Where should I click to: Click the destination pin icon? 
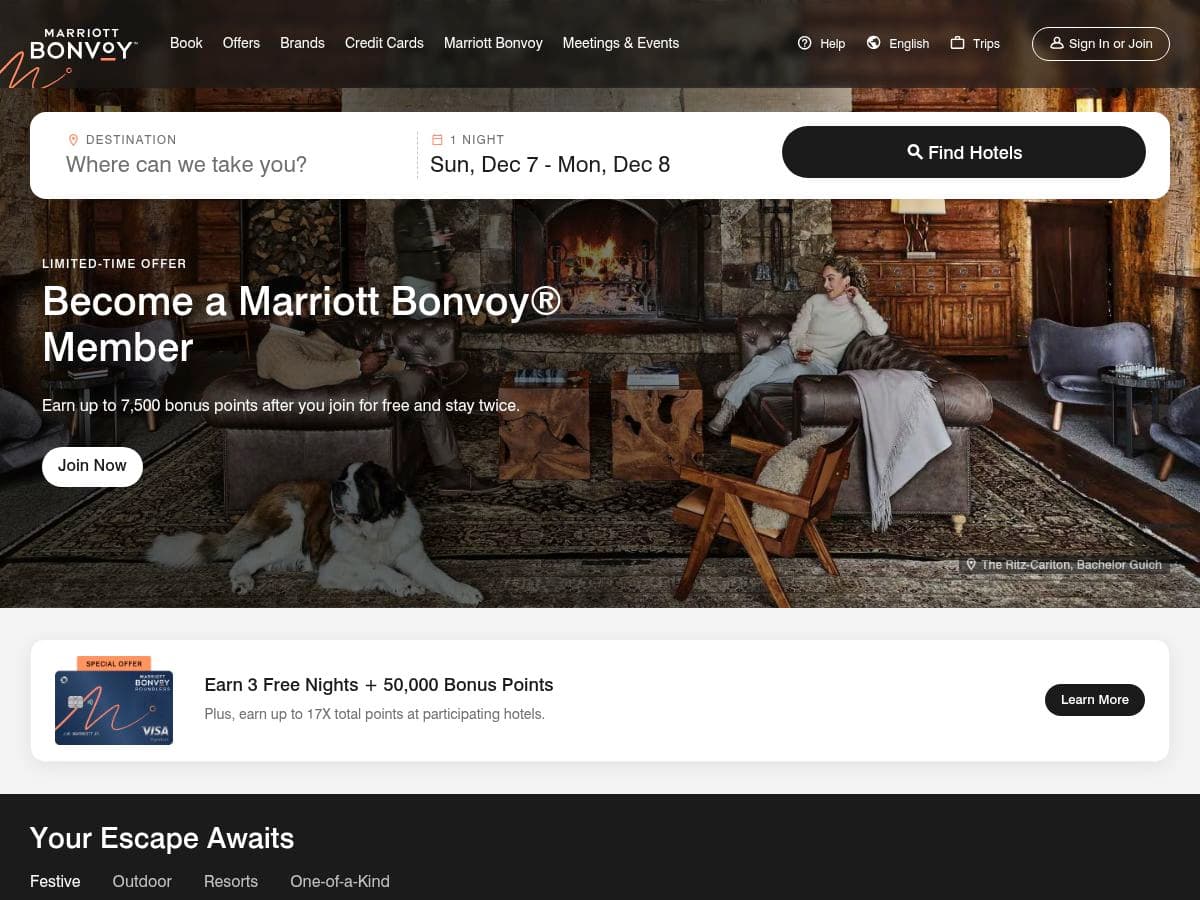[x=73, y=140]
